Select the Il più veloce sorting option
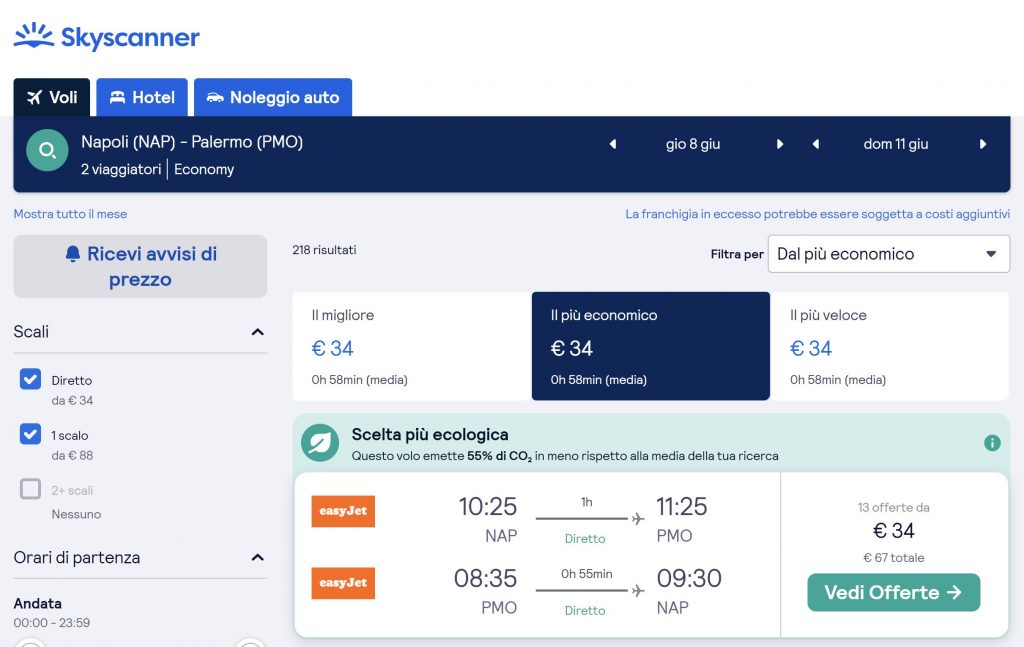This screenshot has height=647, width=1024. coord(889,346)
